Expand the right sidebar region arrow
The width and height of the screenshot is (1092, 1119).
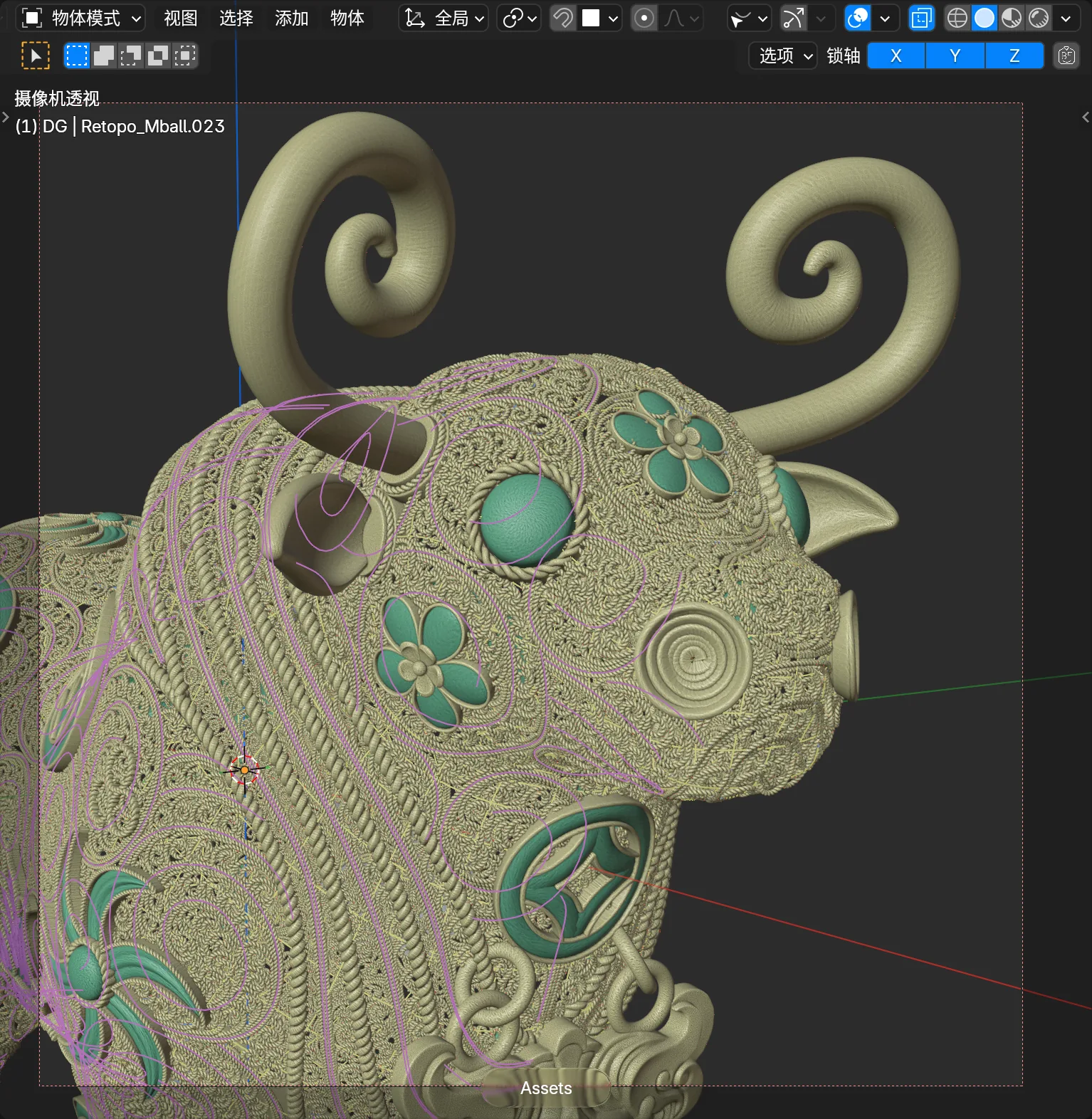(1086, 117)
